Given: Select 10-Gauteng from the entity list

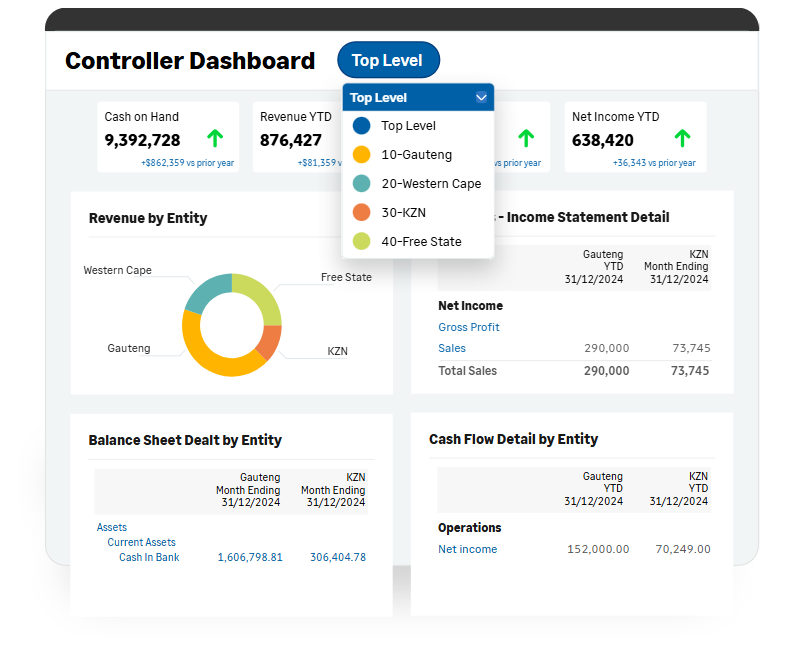Looking at the screenshot, I should pyautogui.click(x=416, y=155).
